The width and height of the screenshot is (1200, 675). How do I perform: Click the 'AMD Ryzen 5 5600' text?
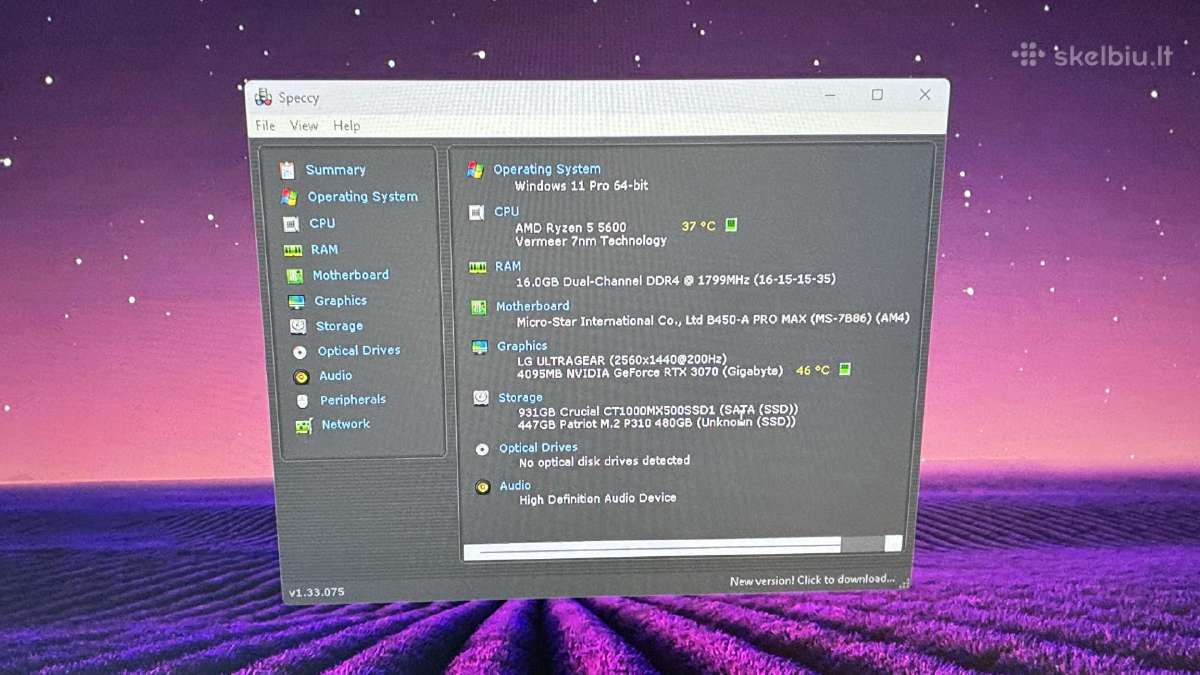point(571,227)
